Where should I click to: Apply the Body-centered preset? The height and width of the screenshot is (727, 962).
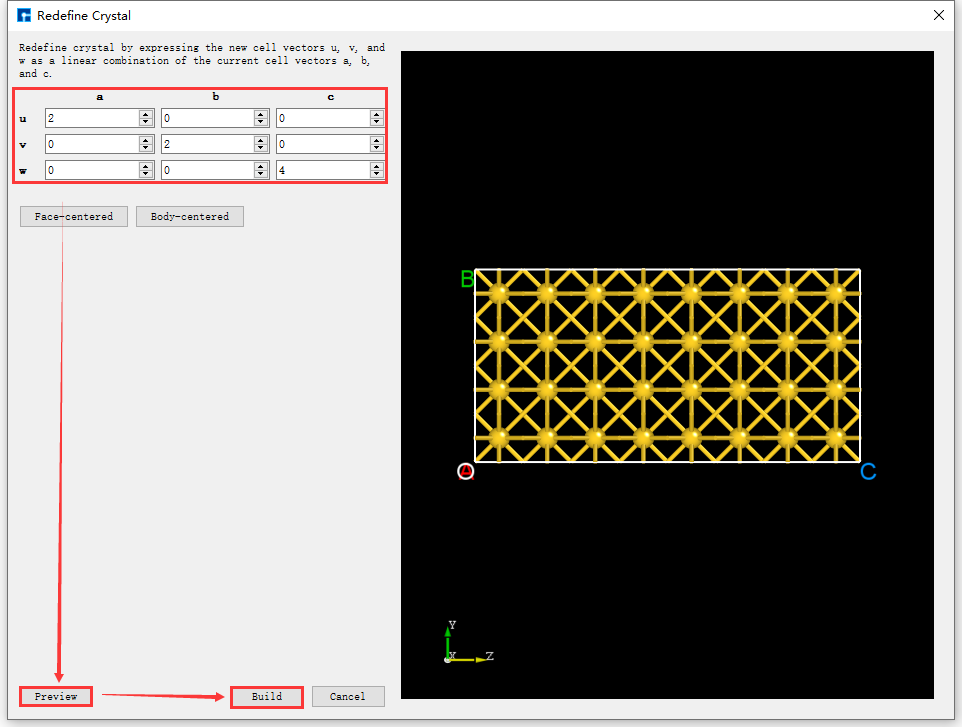pos(189,216)
